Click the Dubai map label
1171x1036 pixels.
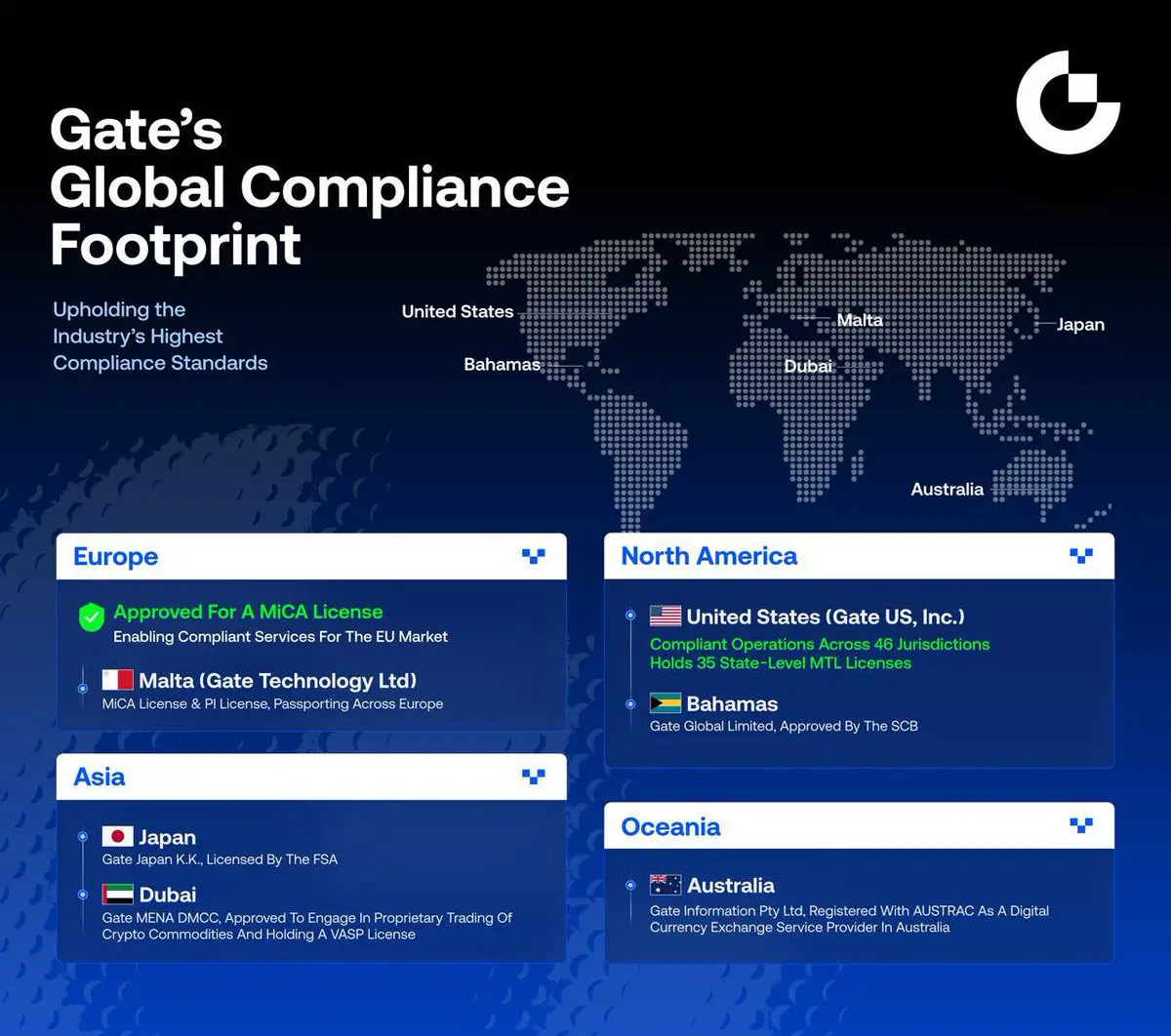tap(809, 366)
